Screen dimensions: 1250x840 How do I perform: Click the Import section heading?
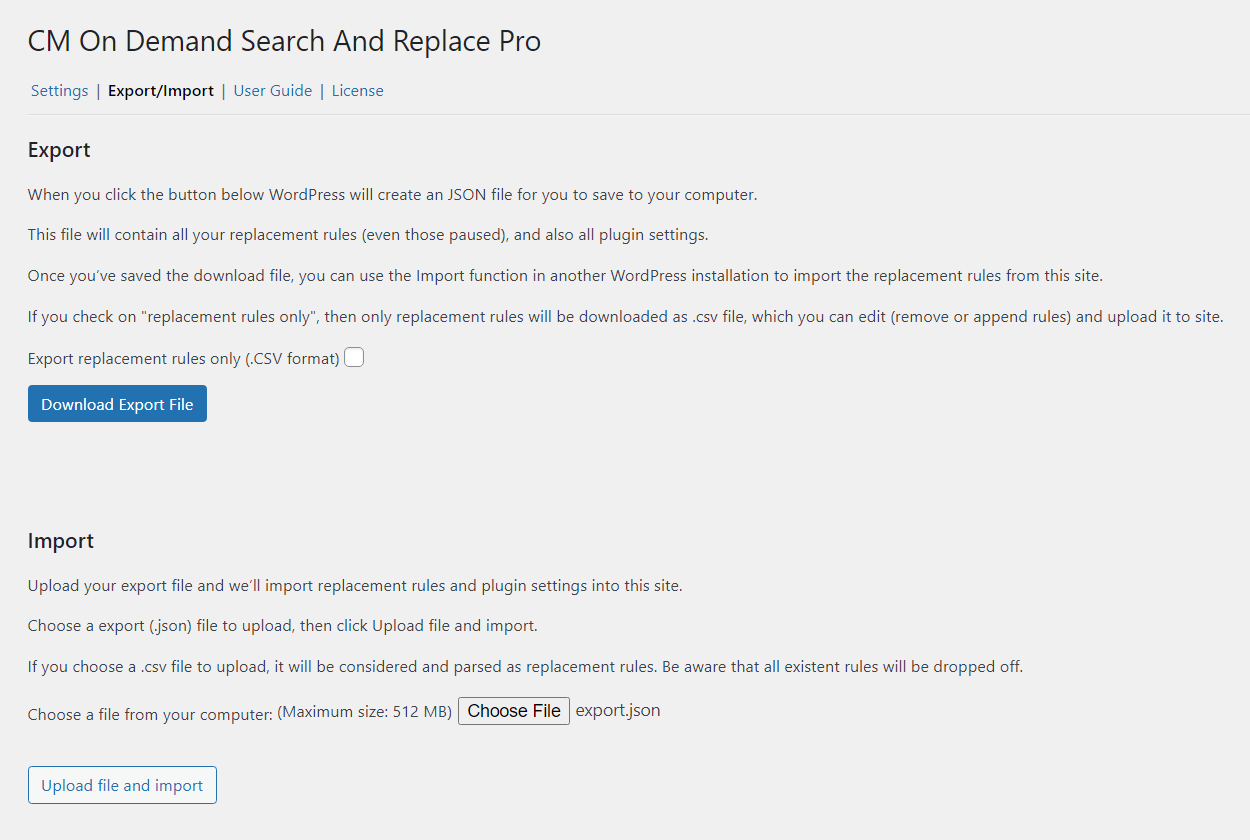pyautogui.click(x=61, y=541)
